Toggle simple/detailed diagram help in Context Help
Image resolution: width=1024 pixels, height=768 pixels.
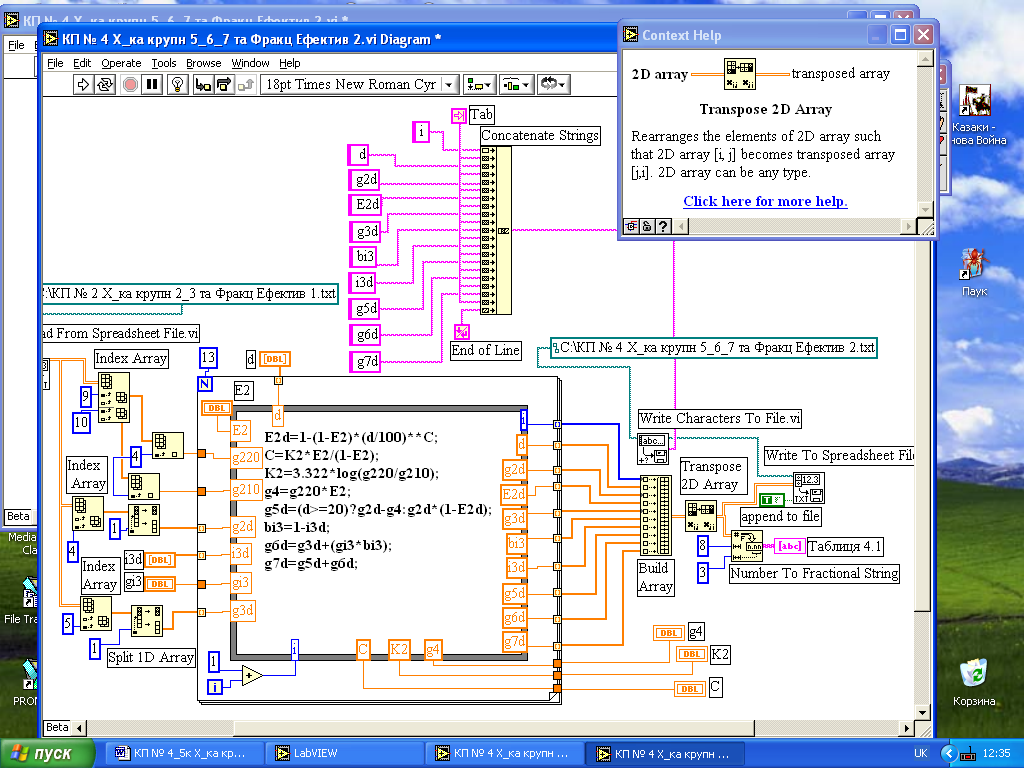click(x=631, y=226)
